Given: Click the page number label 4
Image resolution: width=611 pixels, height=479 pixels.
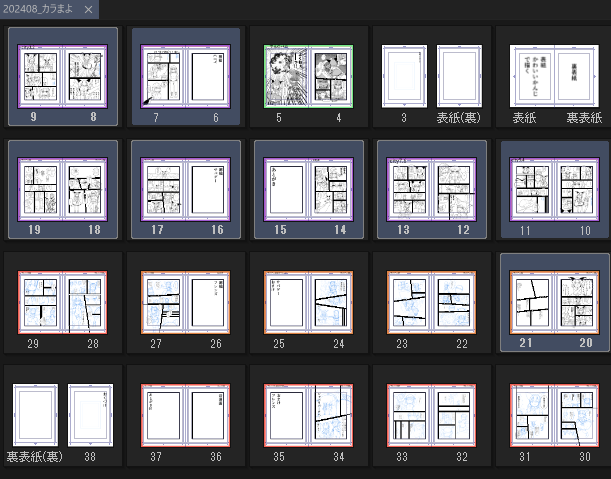Looking at the screenshot, I should [339, 117].
